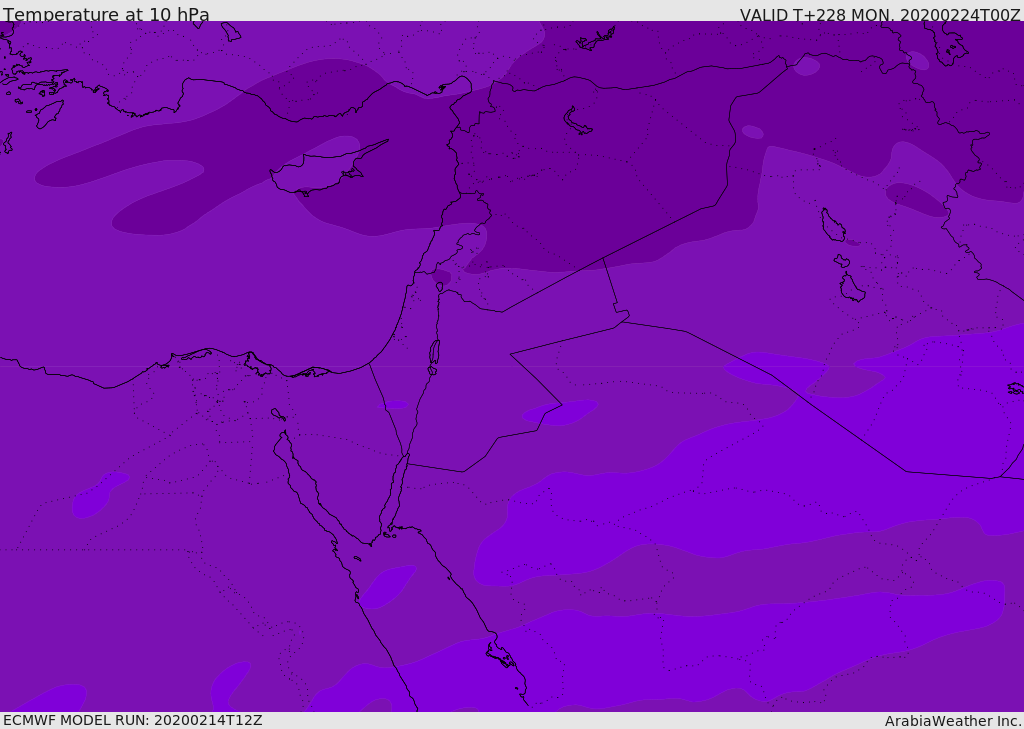Click the Dead Sea outline on map
Image resolution: width=1024 pixels, height=729 pixels.
tap(434, 353)
